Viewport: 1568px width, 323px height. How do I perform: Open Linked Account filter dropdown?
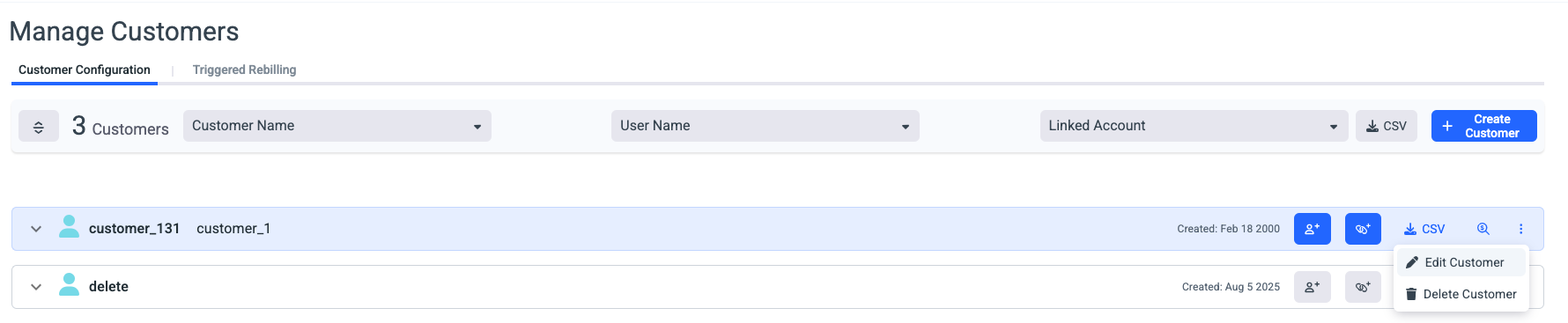coord(1194,126)
